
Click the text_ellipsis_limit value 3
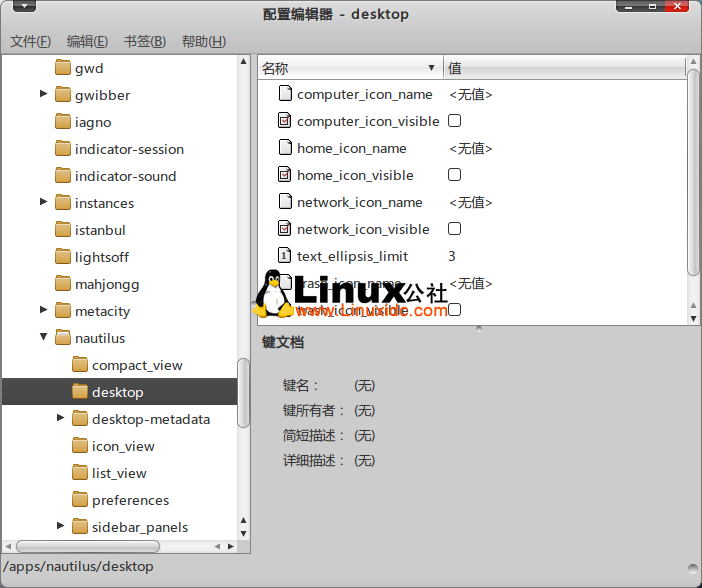(452, 256)
